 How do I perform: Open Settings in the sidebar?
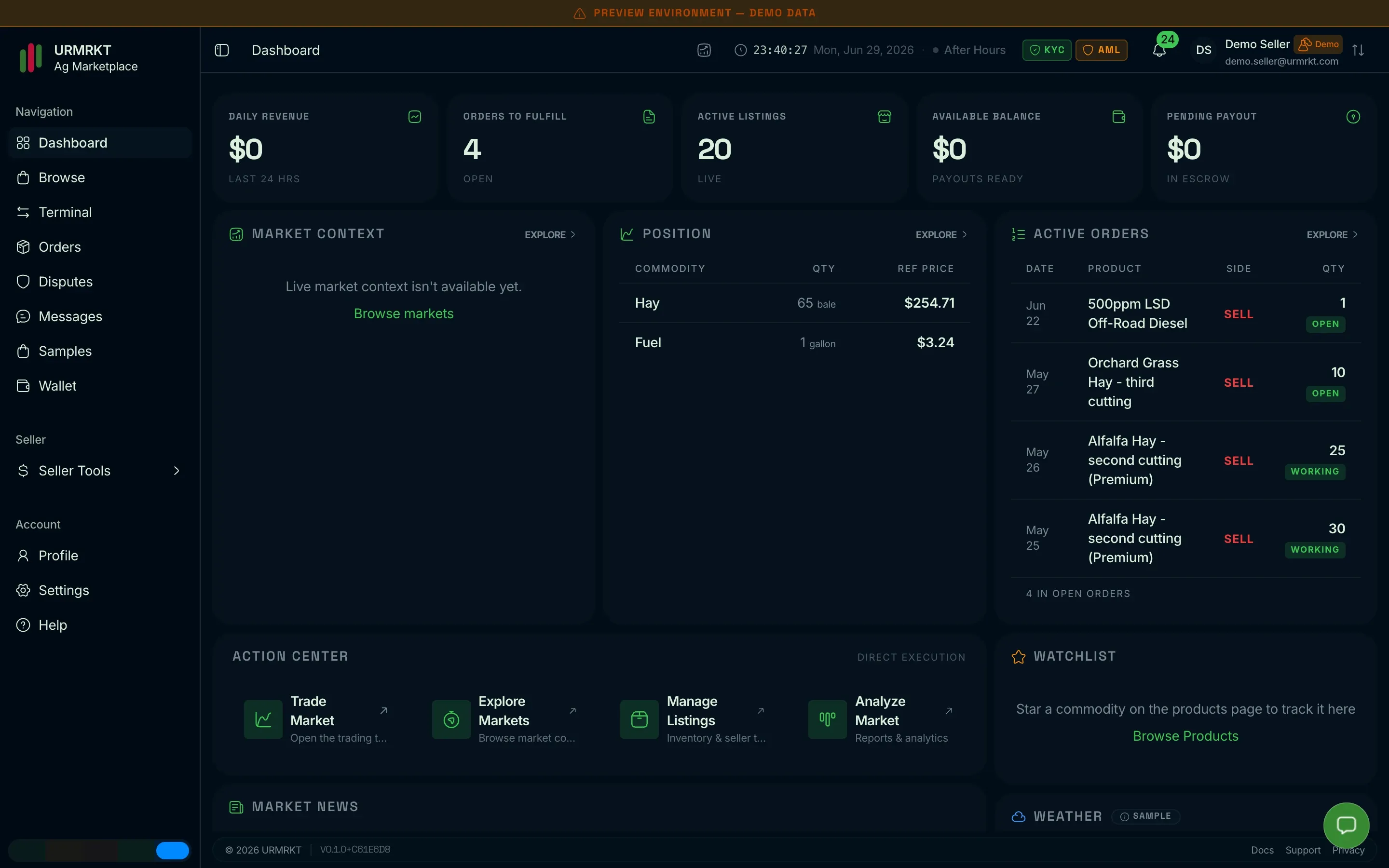[100, 591]
